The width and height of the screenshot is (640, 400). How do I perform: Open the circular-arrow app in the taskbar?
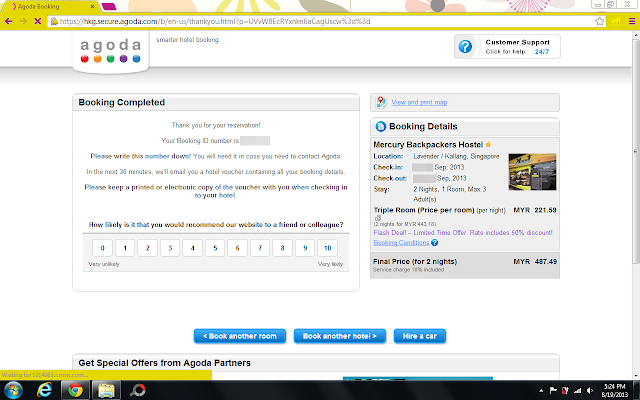coord(137,390)
